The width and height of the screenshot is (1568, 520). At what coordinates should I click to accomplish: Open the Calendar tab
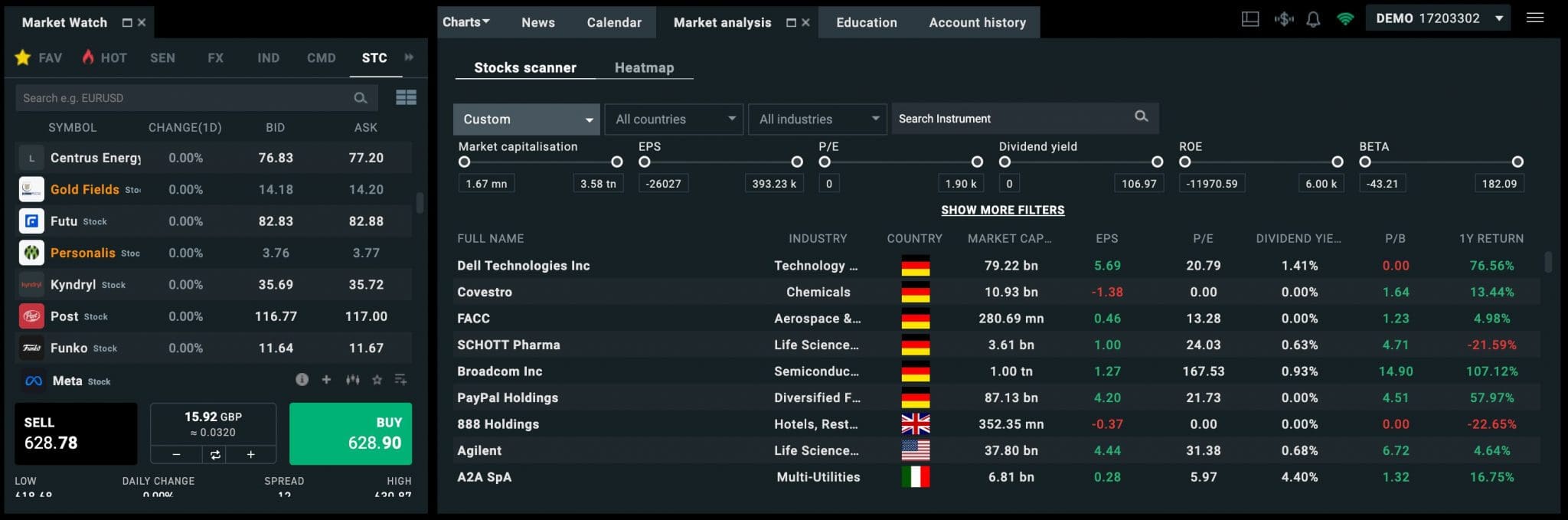tap(614, 22)
